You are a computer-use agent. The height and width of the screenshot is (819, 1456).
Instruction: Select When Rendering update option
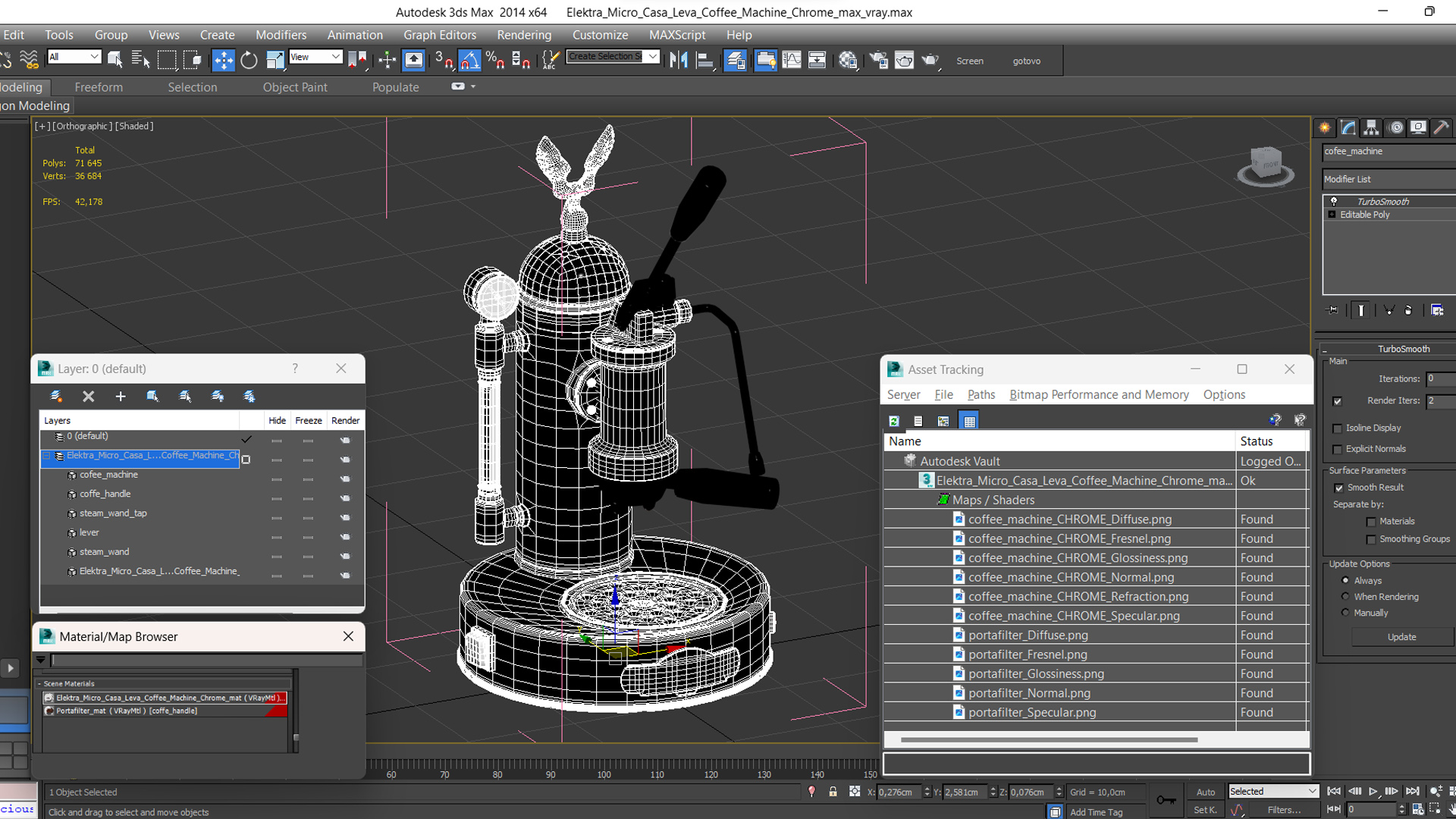pyautogui.click(x=1345, y=597)
